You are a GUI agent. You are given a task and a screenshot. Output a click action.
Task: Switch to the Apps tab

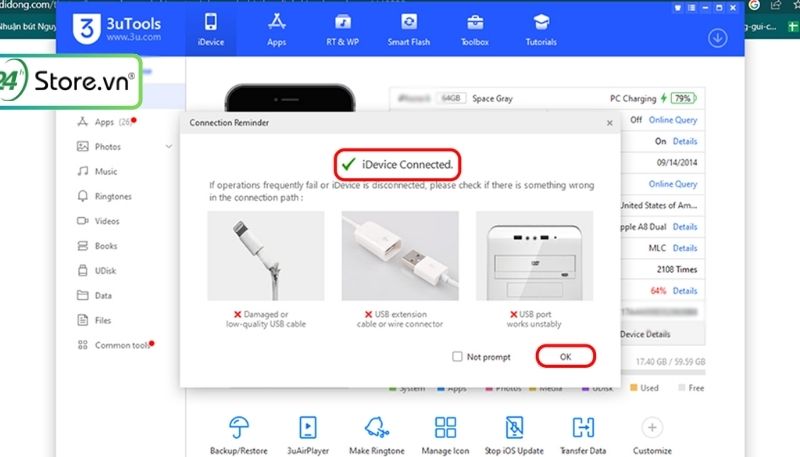[276, 30]
